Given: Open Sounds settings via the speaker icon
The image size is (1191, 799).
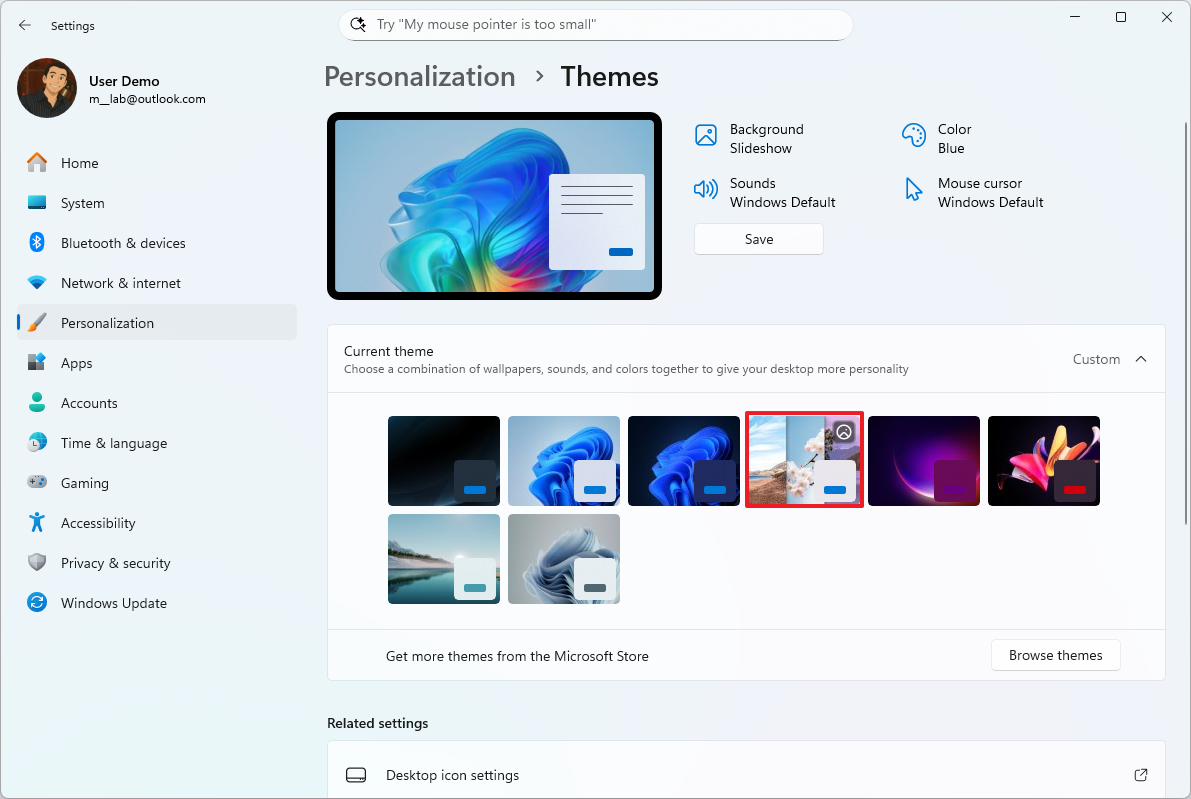Looking at the screenshot, I should pos(708,188).
